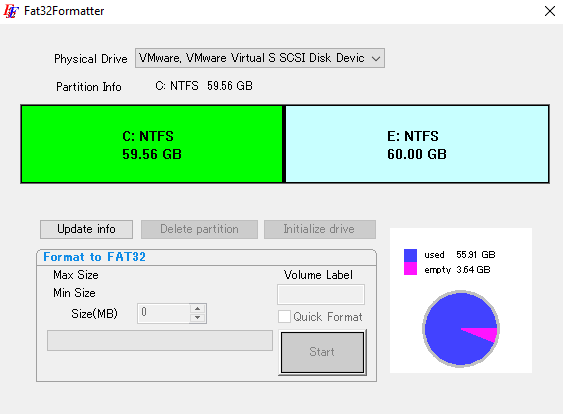This screenshot has width=563, height=414.
Task: Select the E: NTFS 60.00 GB partition block
Action: point(417,144)
